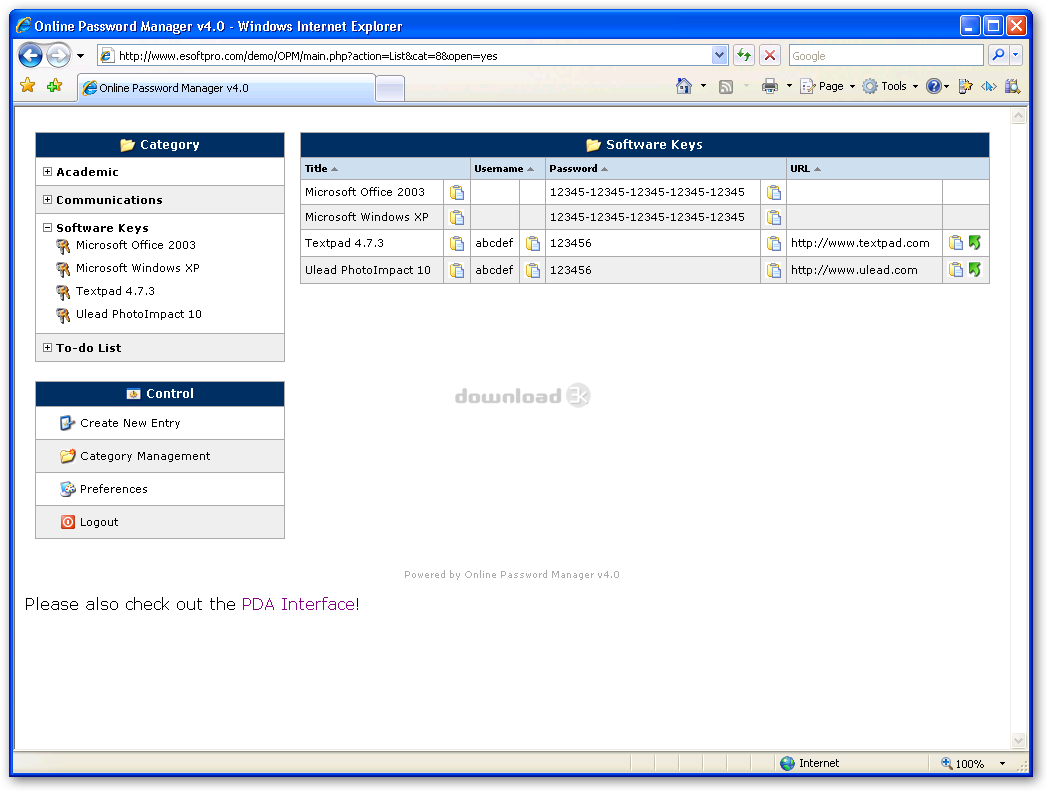
Task: Expand the Academic category
Action: (x=47, y=172)
